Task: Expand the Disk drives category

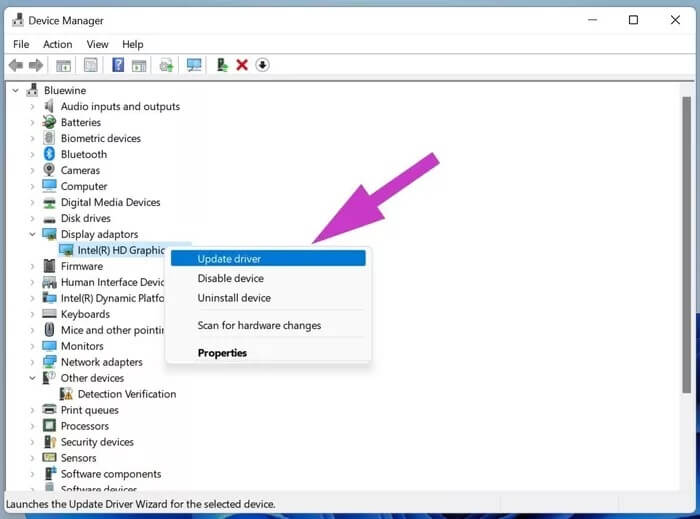Action: (32, 218)
